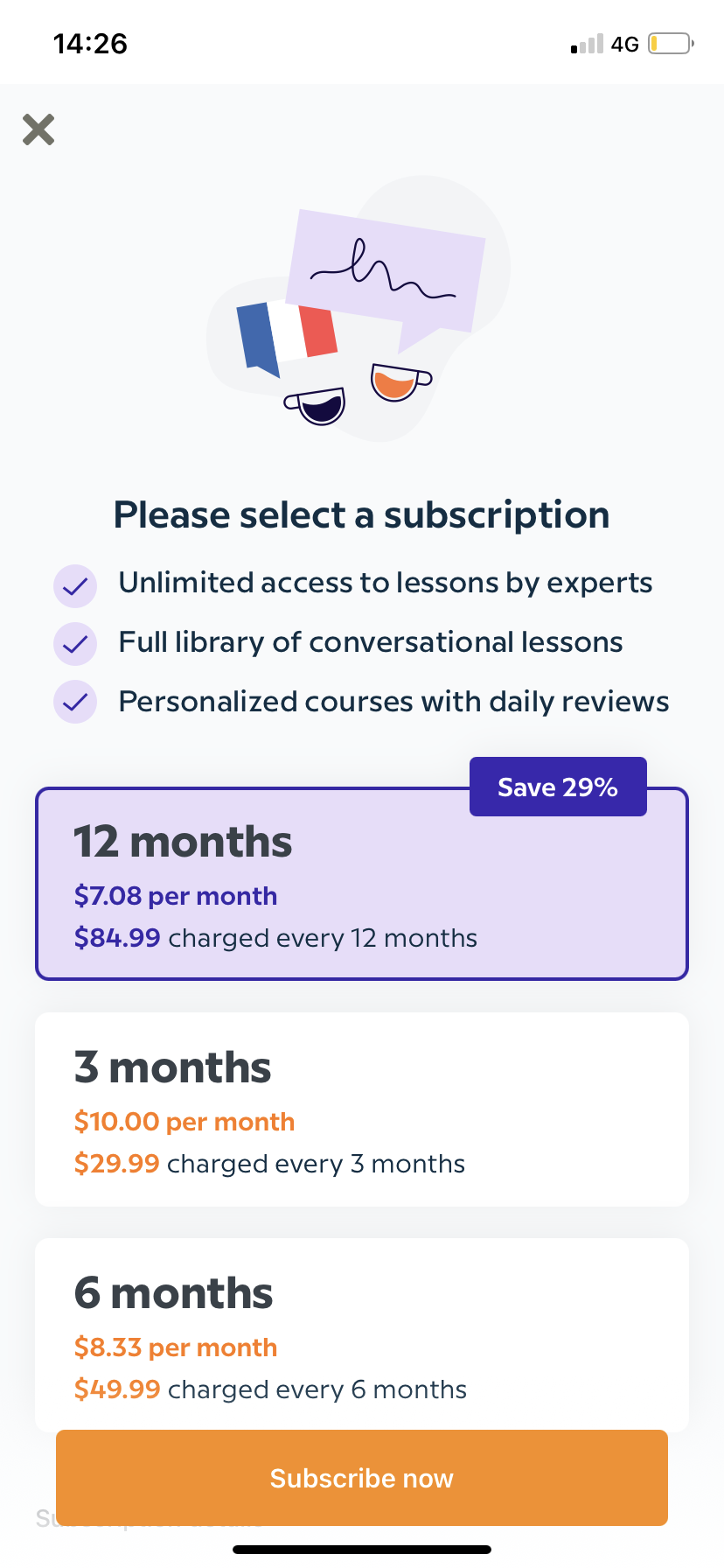Screen dimensions: 724x1568
Task: Tap the French flag illustration
Action: tap(289, 332)
